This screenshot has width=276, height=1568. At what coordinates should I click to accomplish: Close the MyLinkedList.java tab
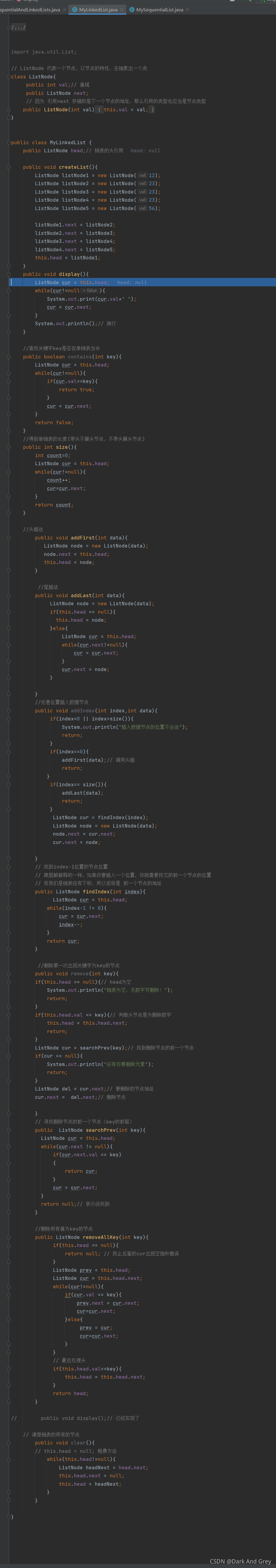pos(122,10)
